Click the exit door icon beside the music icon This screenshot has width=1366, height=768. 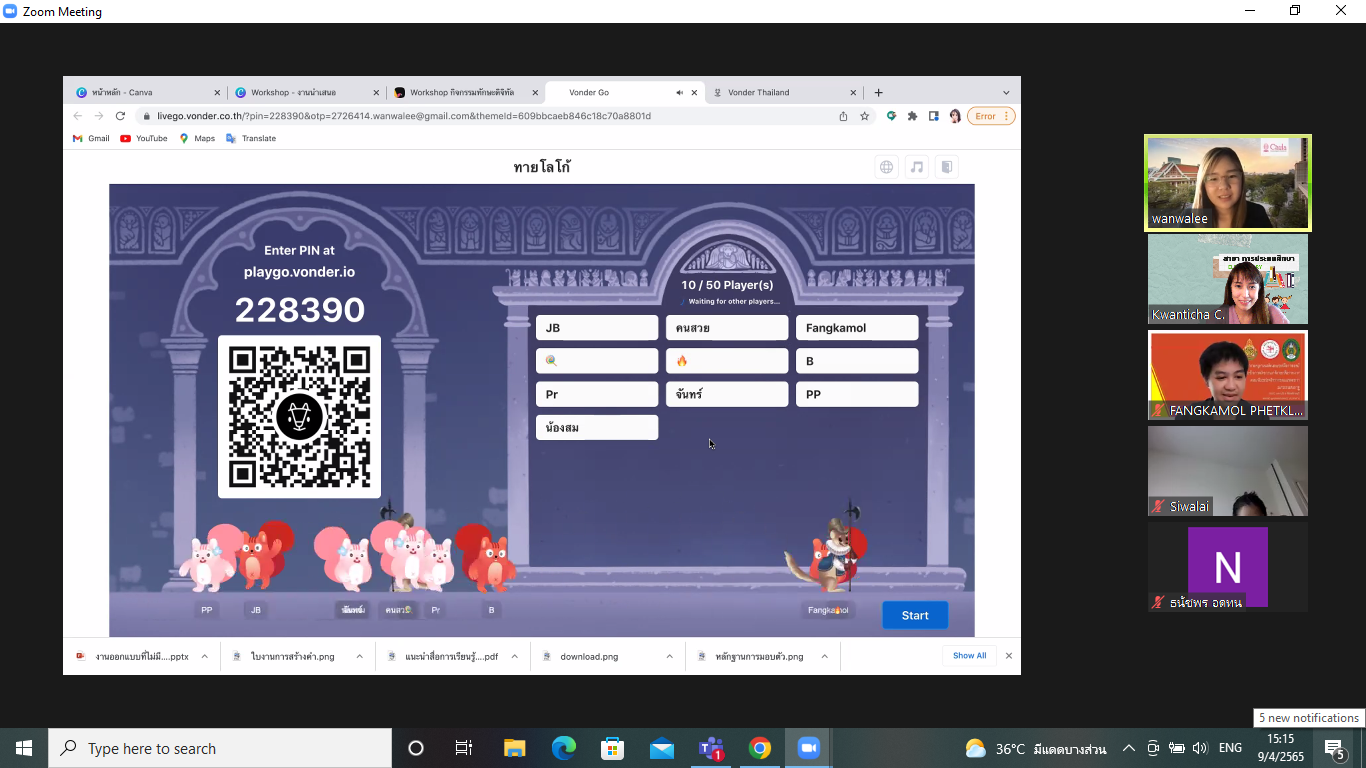click(x=946, y=167)
